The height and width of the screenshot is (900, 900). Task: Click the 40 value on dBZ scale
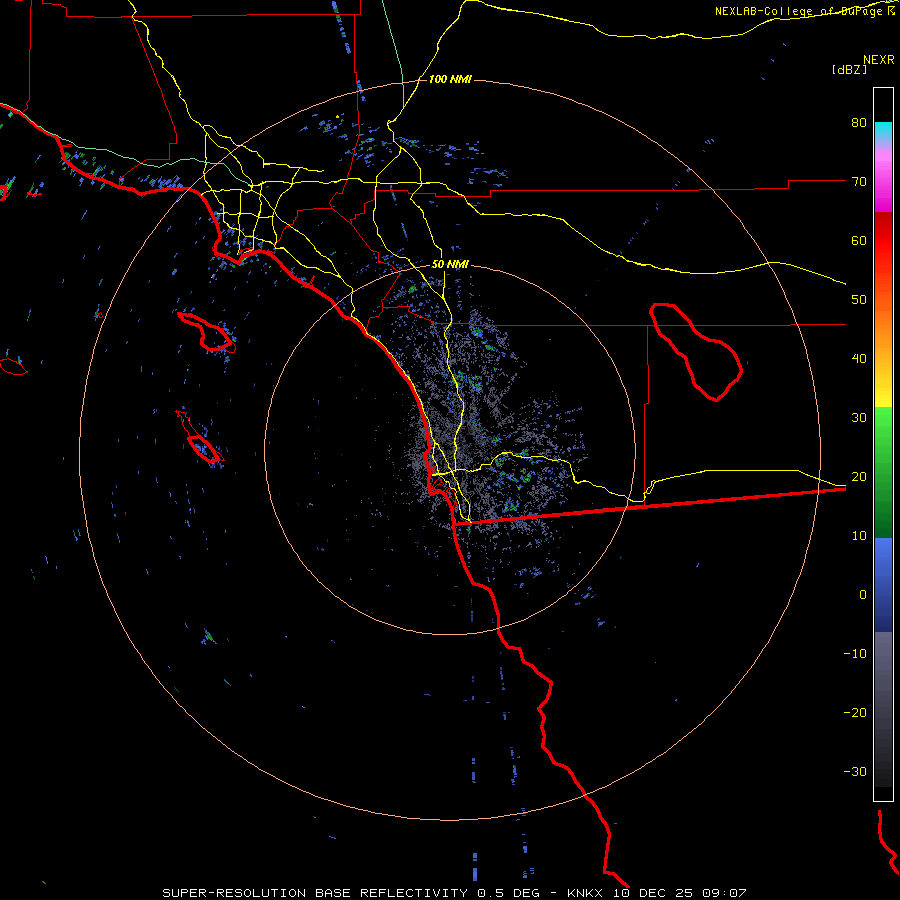pos(859,359)
